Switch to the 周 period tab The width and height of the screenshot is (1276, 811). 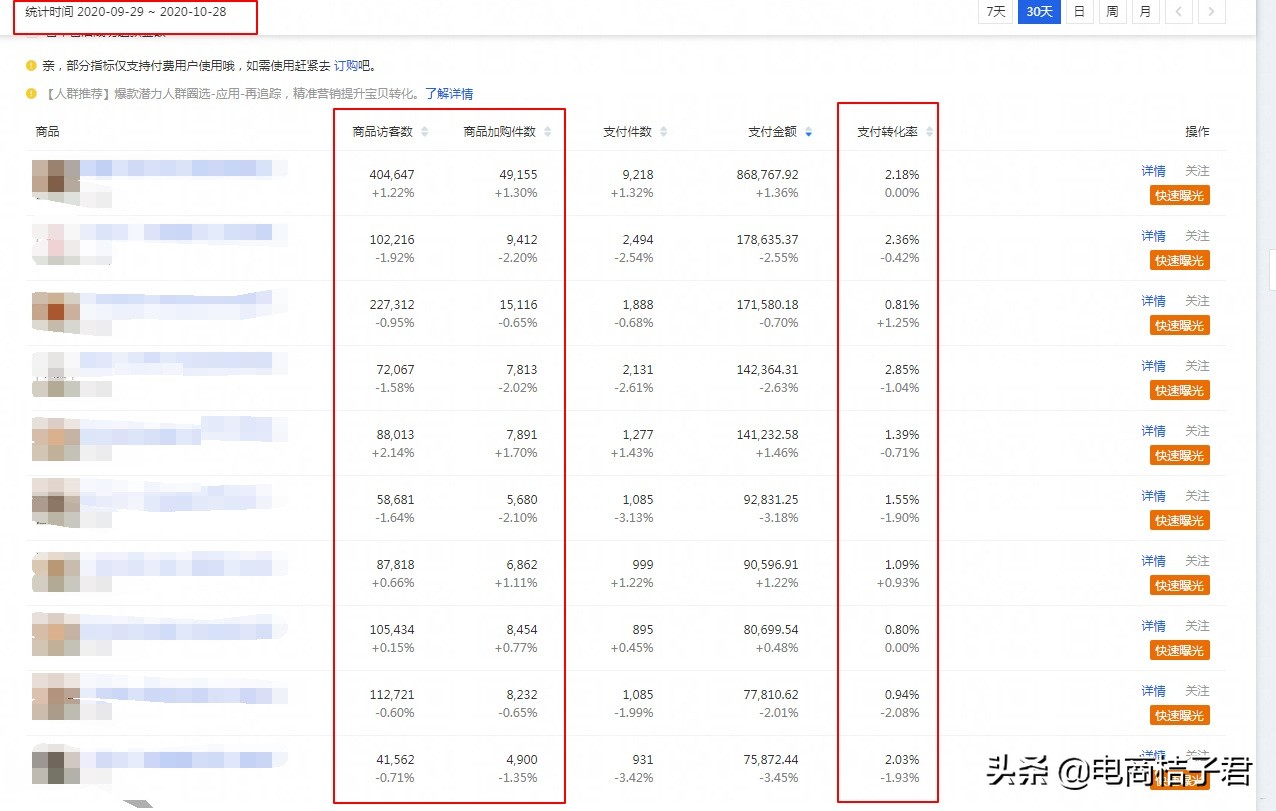click(x=1112, y=12)
